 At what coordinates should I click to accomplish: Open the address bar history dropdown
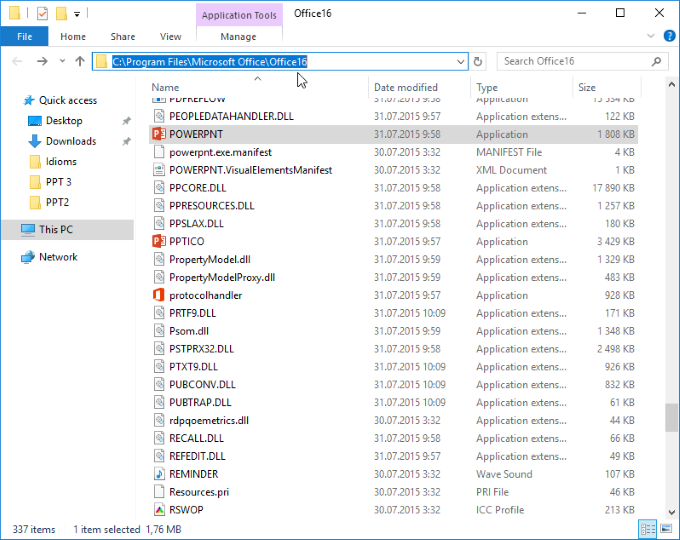coord(461,62)
